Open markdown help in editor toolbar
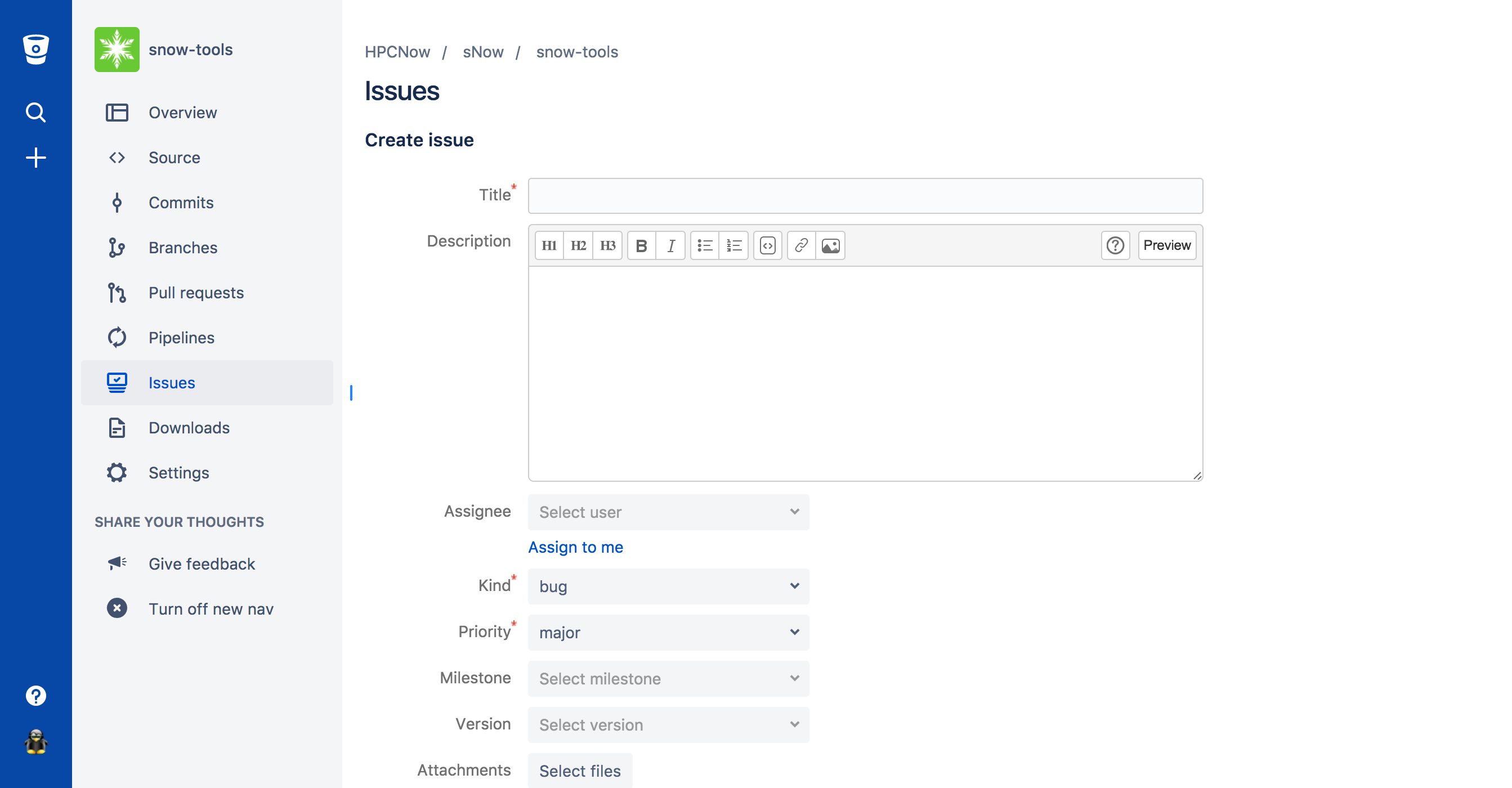 pyautogui.click(x=1115, y=245)
